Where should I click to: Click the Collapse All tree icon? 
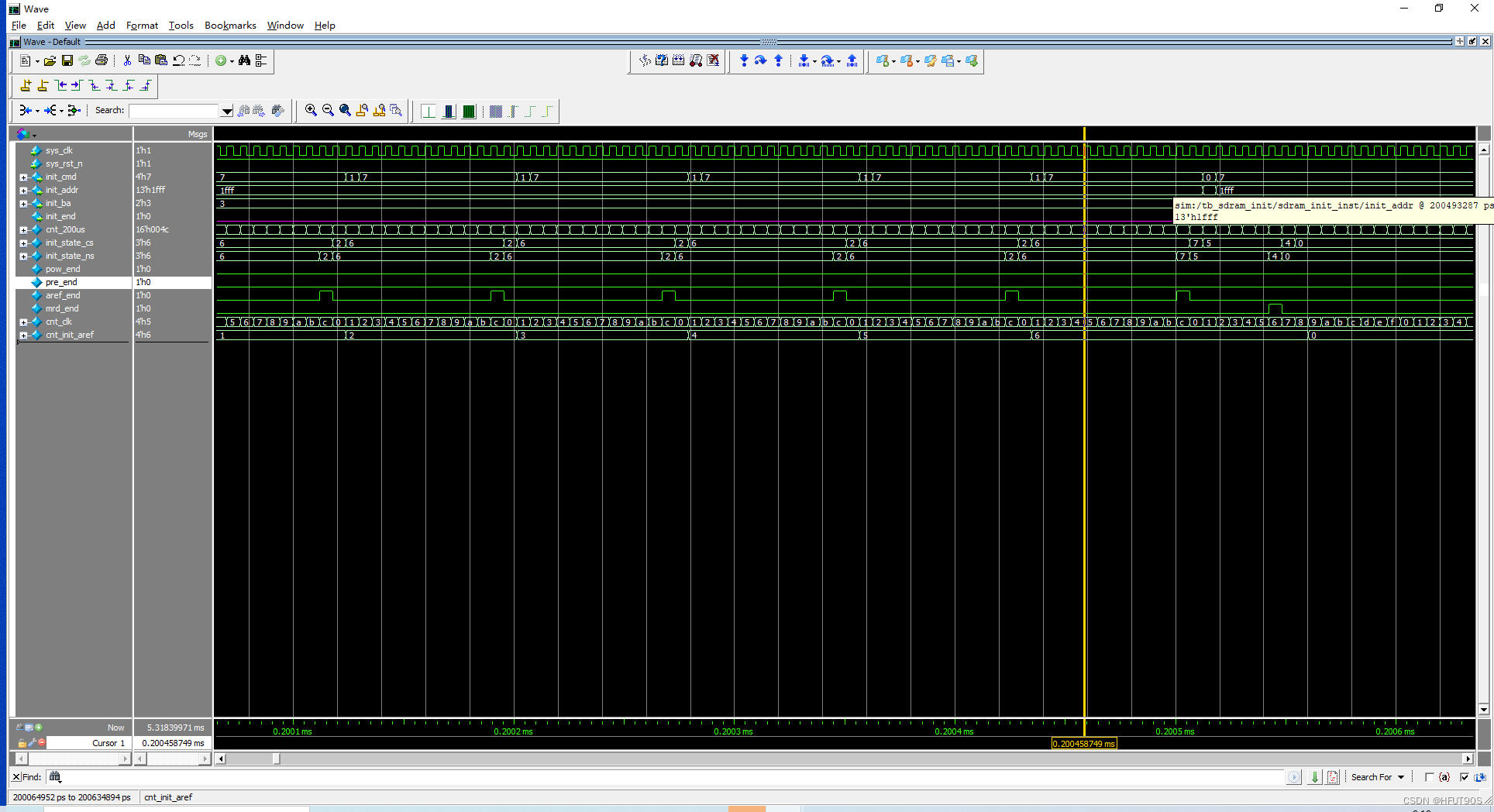tap(262, 60)
